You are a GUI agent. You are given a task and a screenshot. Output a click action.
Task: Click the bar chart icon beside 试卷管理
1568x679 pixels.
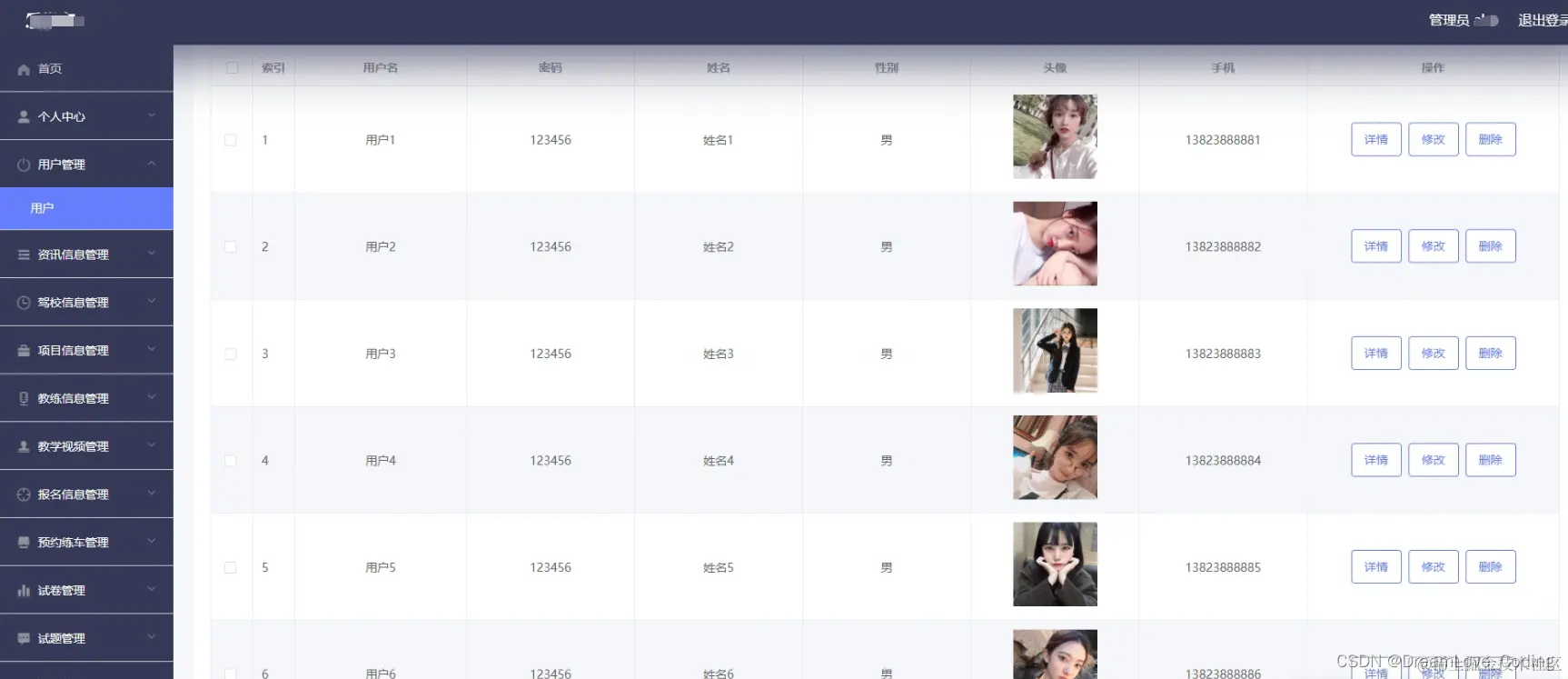(x=24, y=590)
